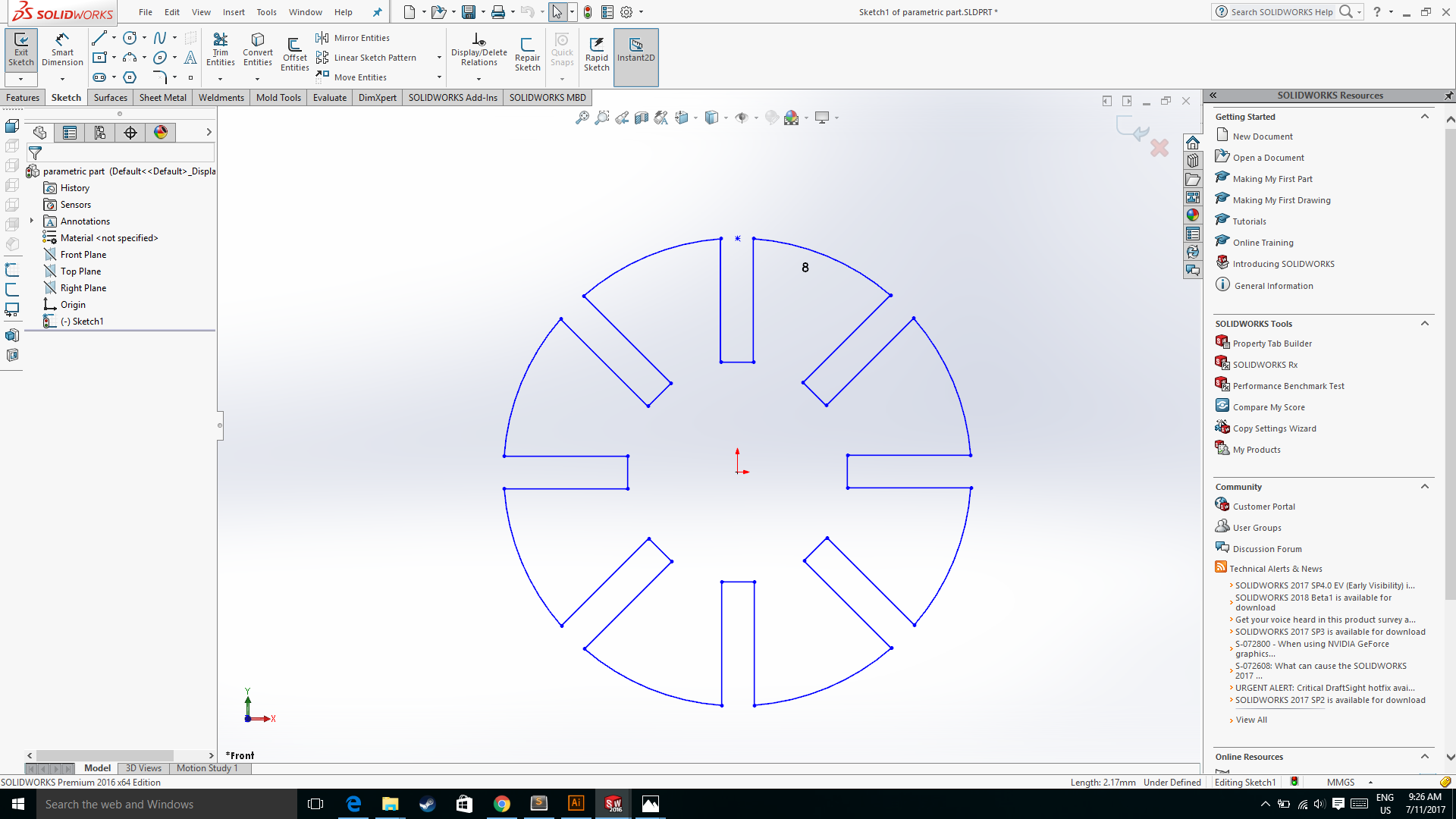This screenshot has width=1456, height=819.
Task: Select the Smart Dimension tool
Action: pos(62,50)
